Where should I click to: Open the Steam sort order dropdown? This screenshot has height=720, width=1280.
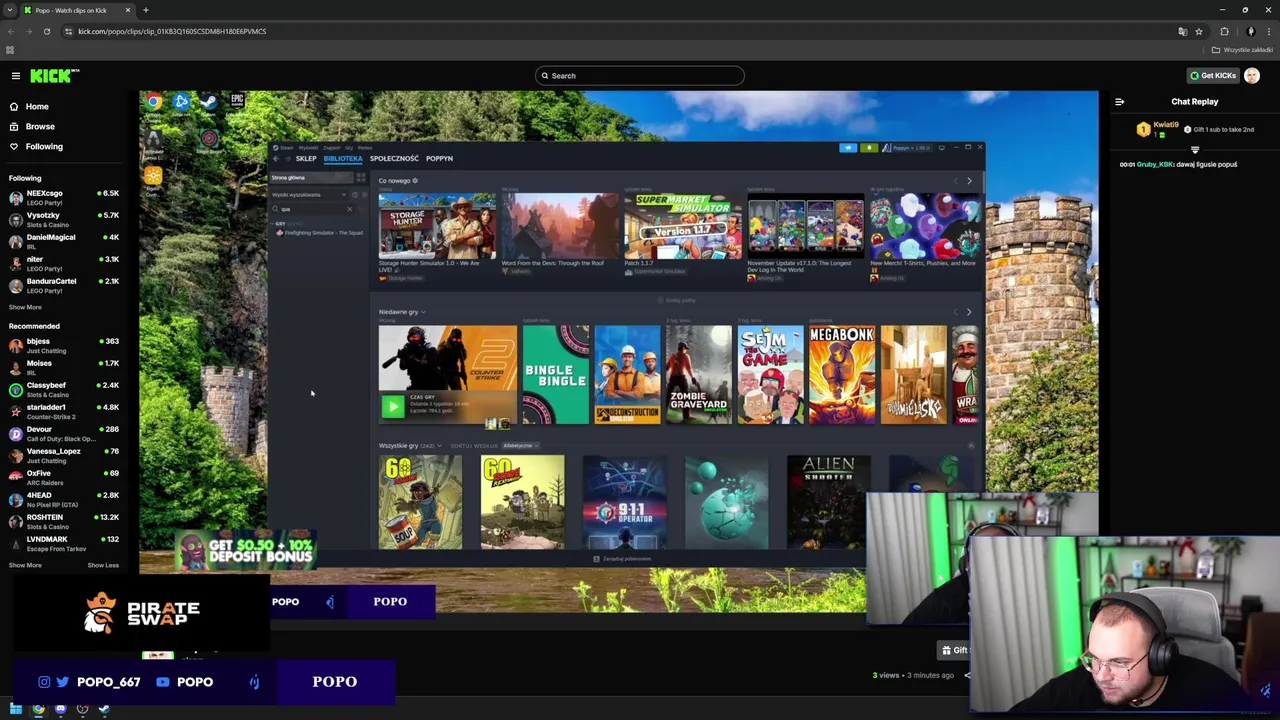point(521,446)
